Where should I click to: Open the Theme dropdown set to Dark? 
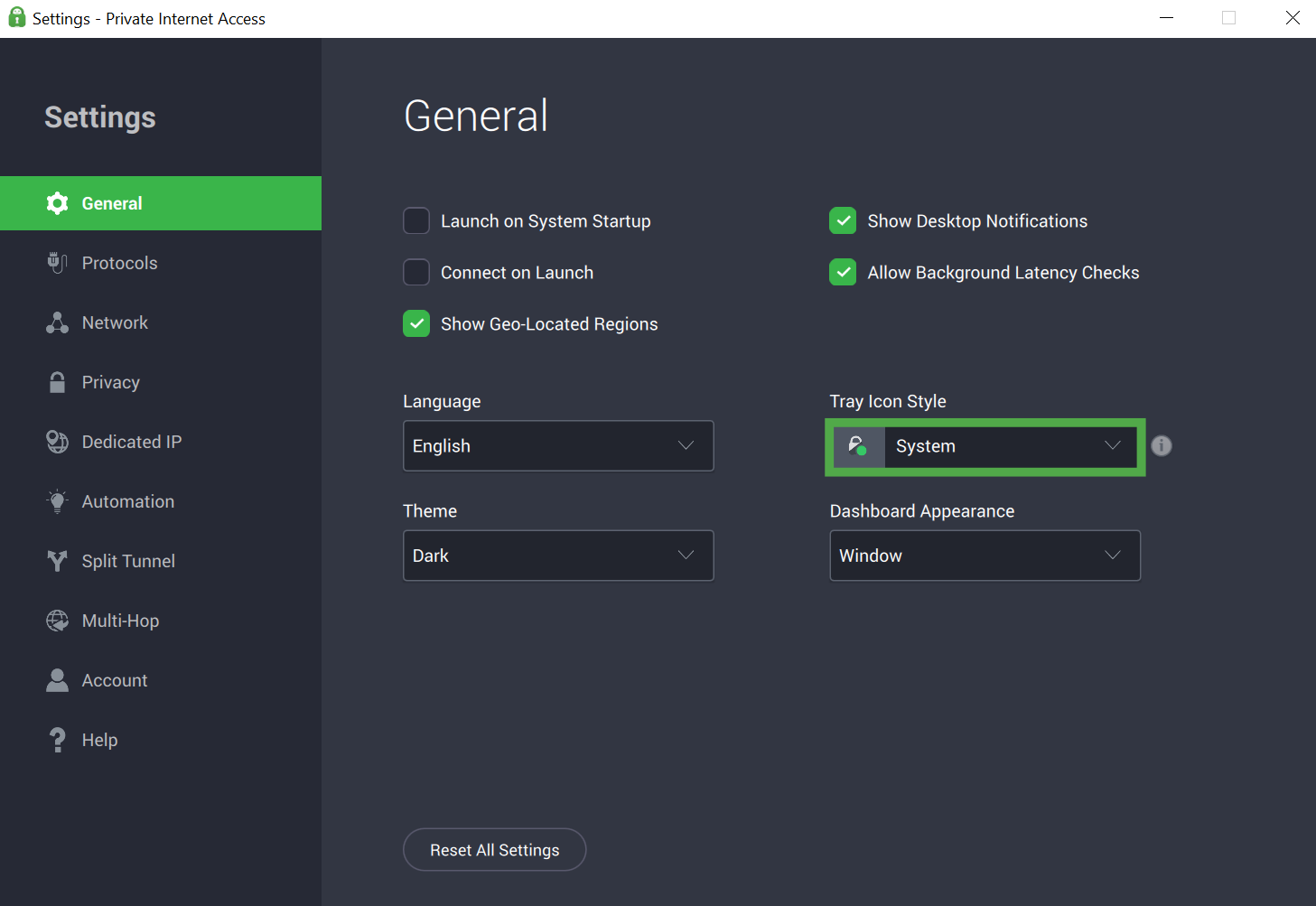(x=558, y=556)
